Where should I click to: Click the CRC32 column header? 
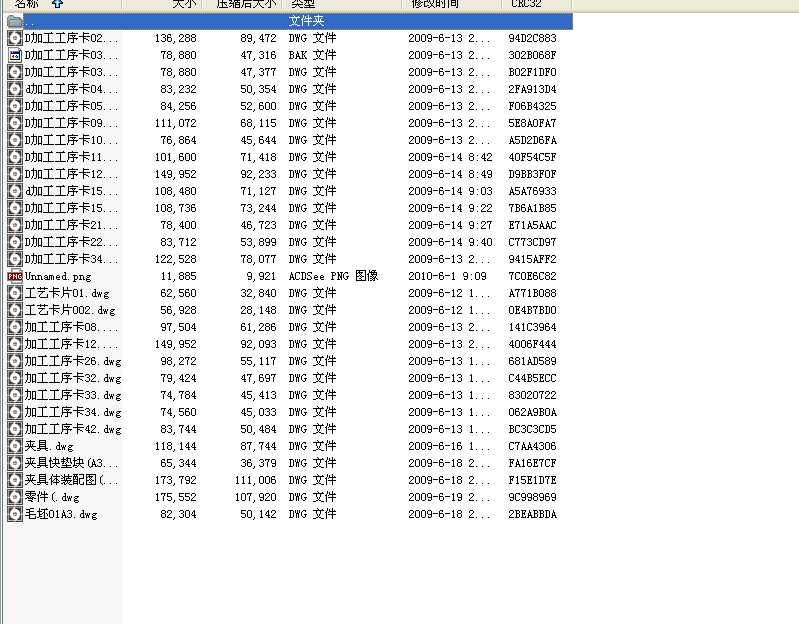(x=537, y=4)
